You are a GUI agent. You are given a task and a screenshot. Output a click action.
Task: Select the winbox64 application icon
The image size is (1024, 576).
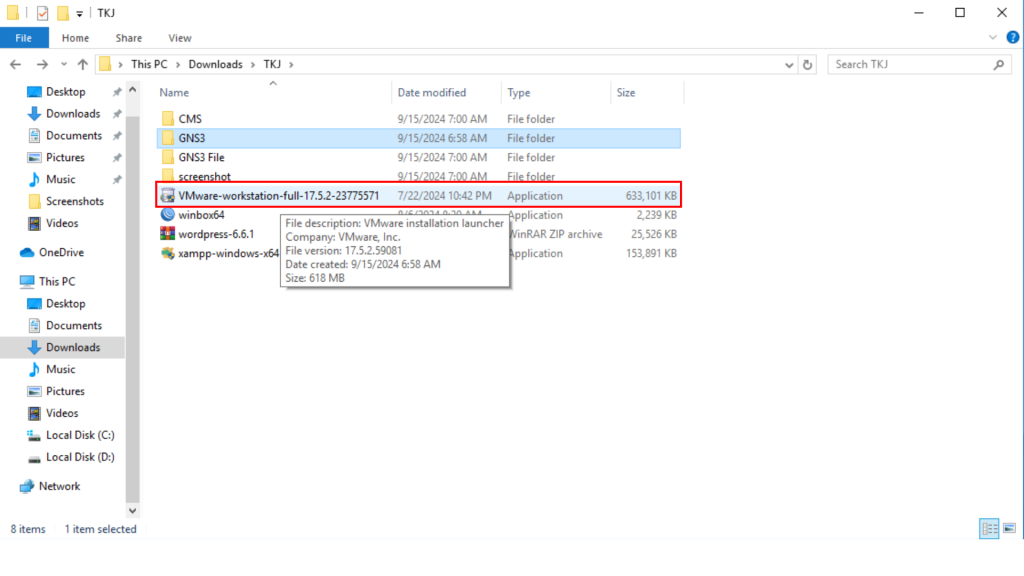(x=168, y=215)
